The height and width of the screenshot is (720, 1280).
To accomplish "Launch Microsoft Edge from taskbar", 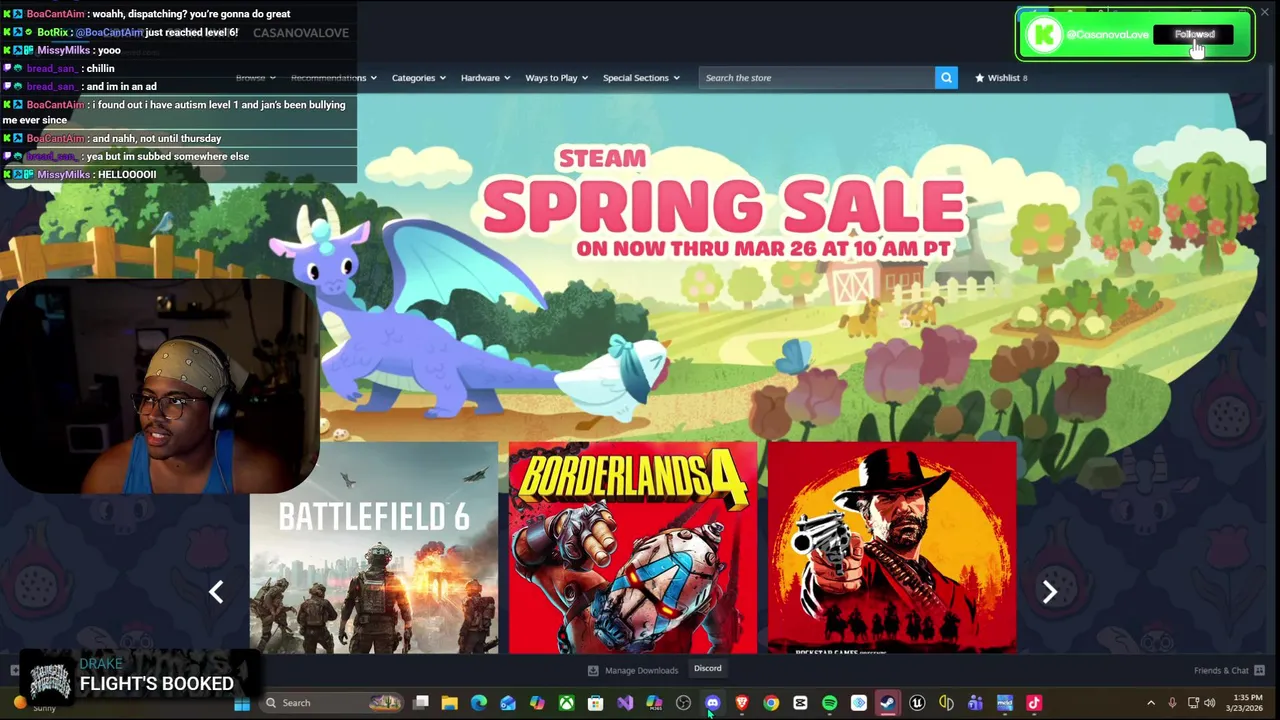I will (x=479, y=703).
